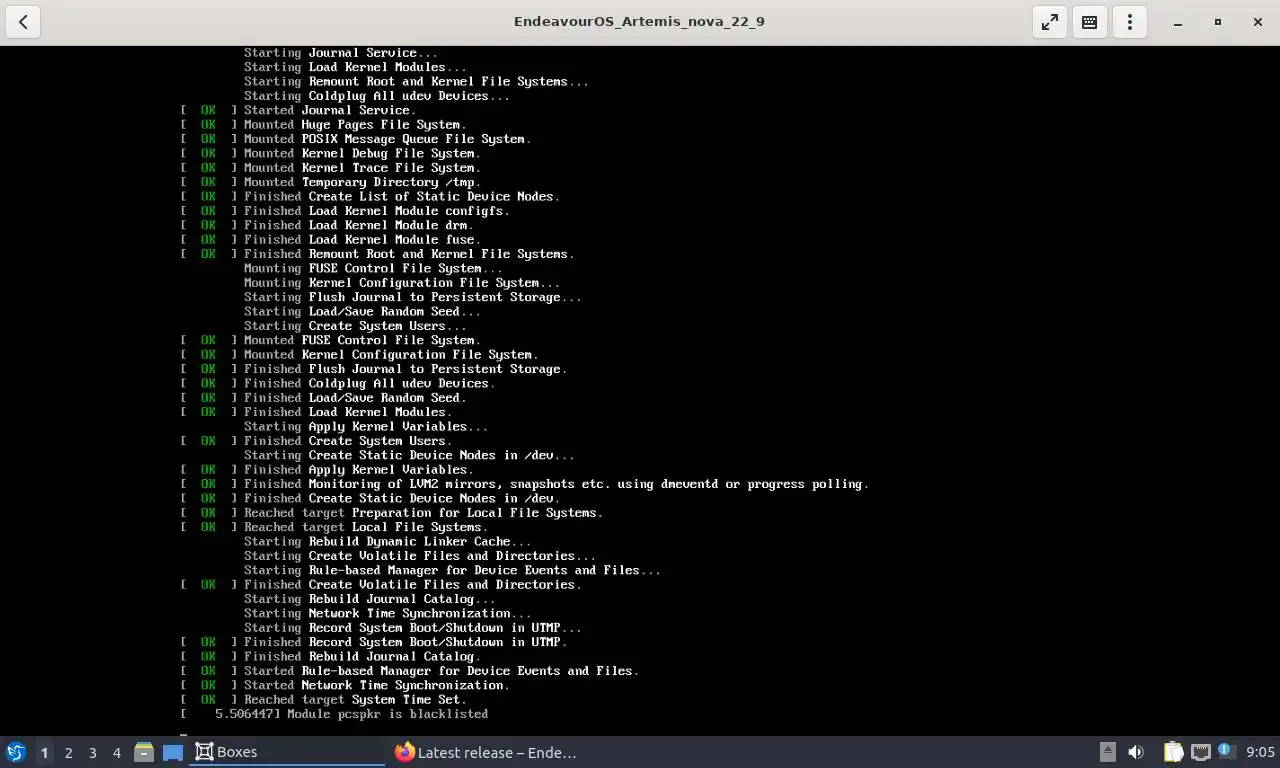Launch the file manager from the panel
Viewport: 1280px width, 768px height.
(144, 752)
